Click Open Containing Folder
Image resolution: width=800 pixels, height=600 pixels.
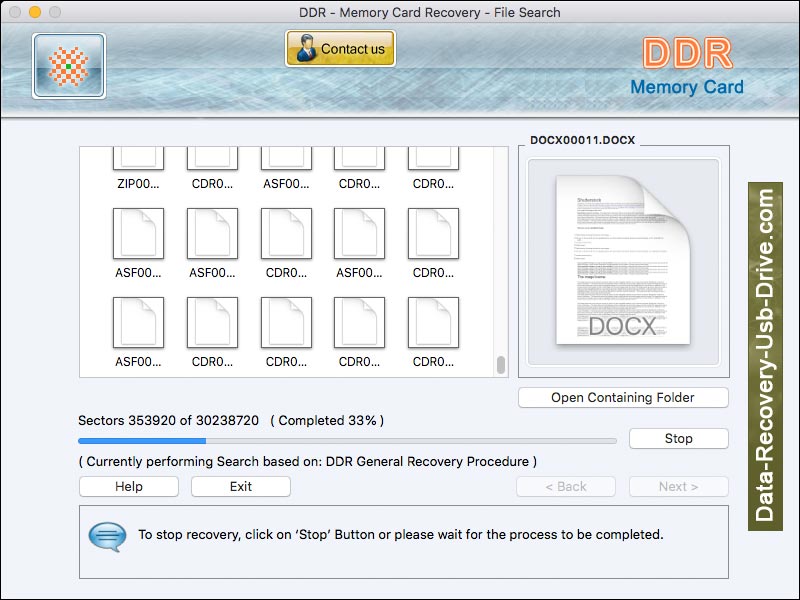(x=622, y=397)
